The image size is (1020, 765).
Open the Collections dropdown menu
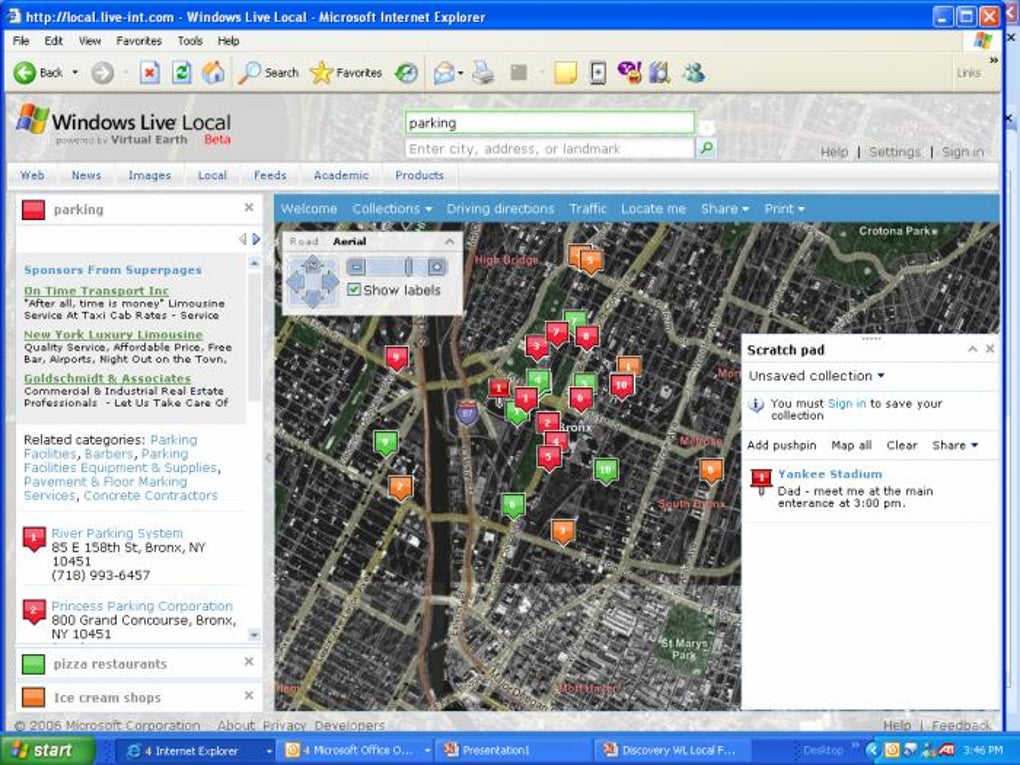[392, 209]
